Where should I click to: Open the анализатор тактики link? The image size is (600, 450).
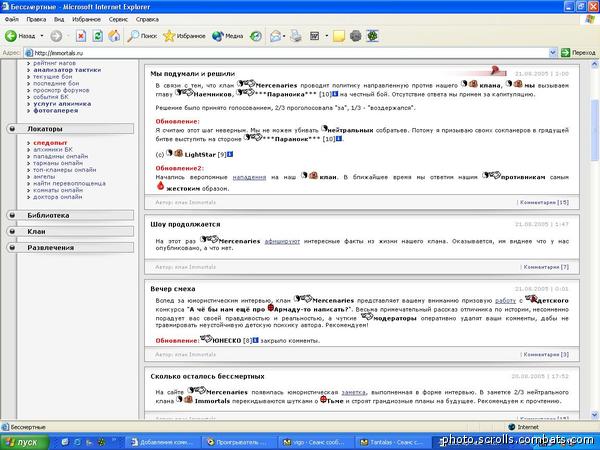coord(67,70)
